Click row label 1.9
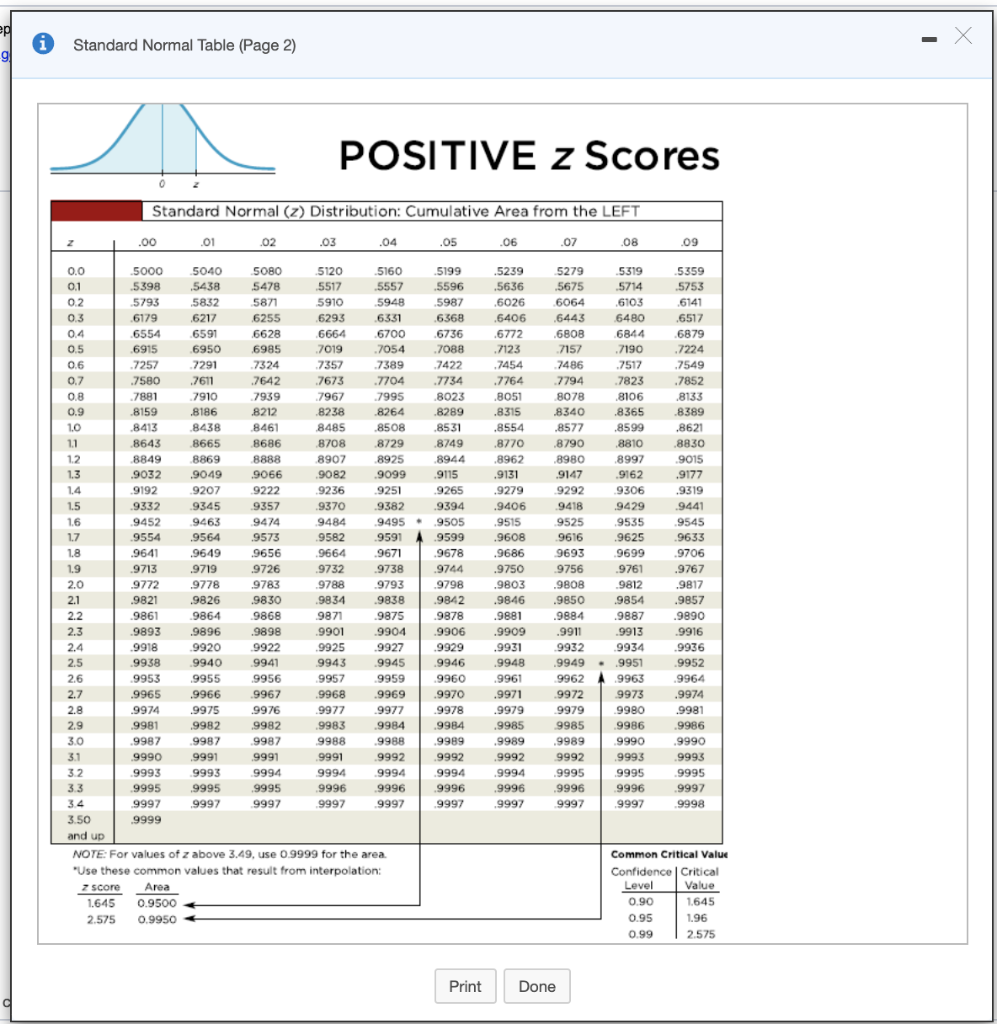 [x=74, y=569]
